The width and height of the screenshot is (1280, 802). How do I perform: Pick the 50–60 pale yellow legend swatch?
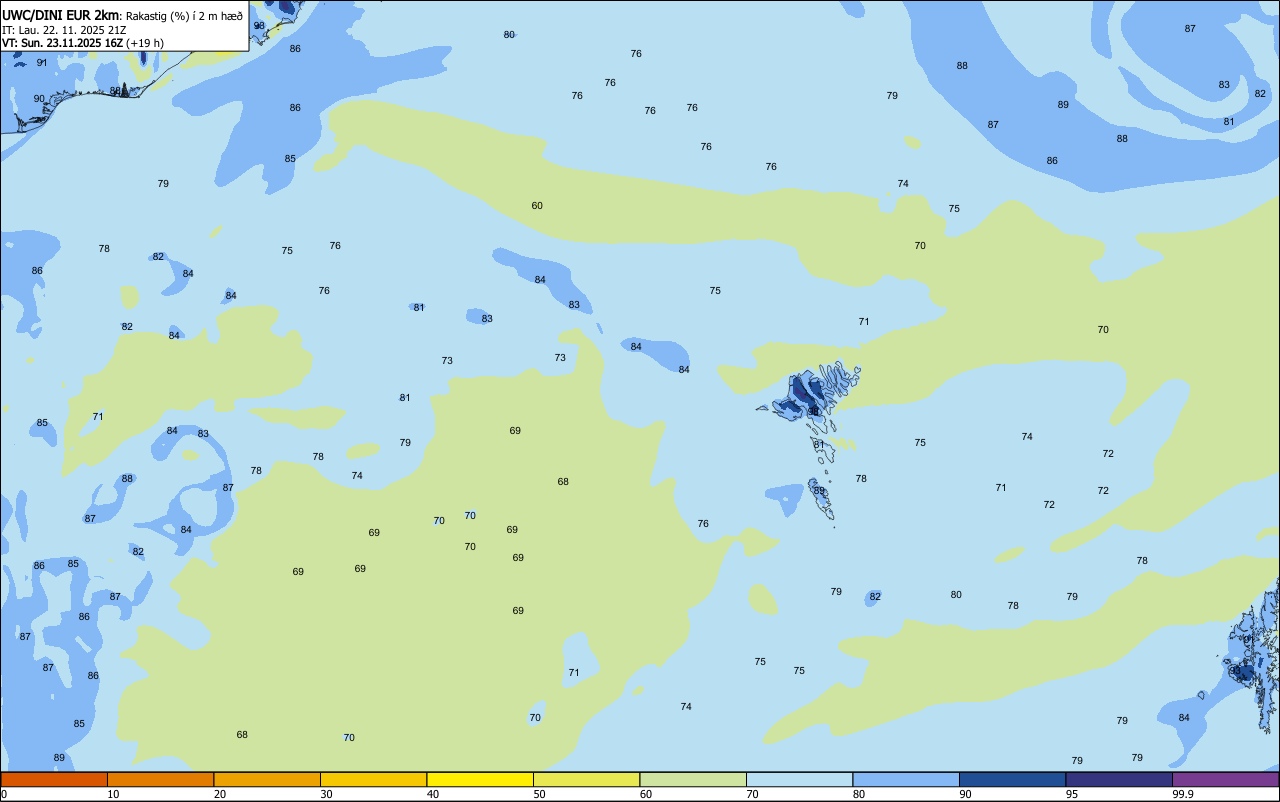586,779
